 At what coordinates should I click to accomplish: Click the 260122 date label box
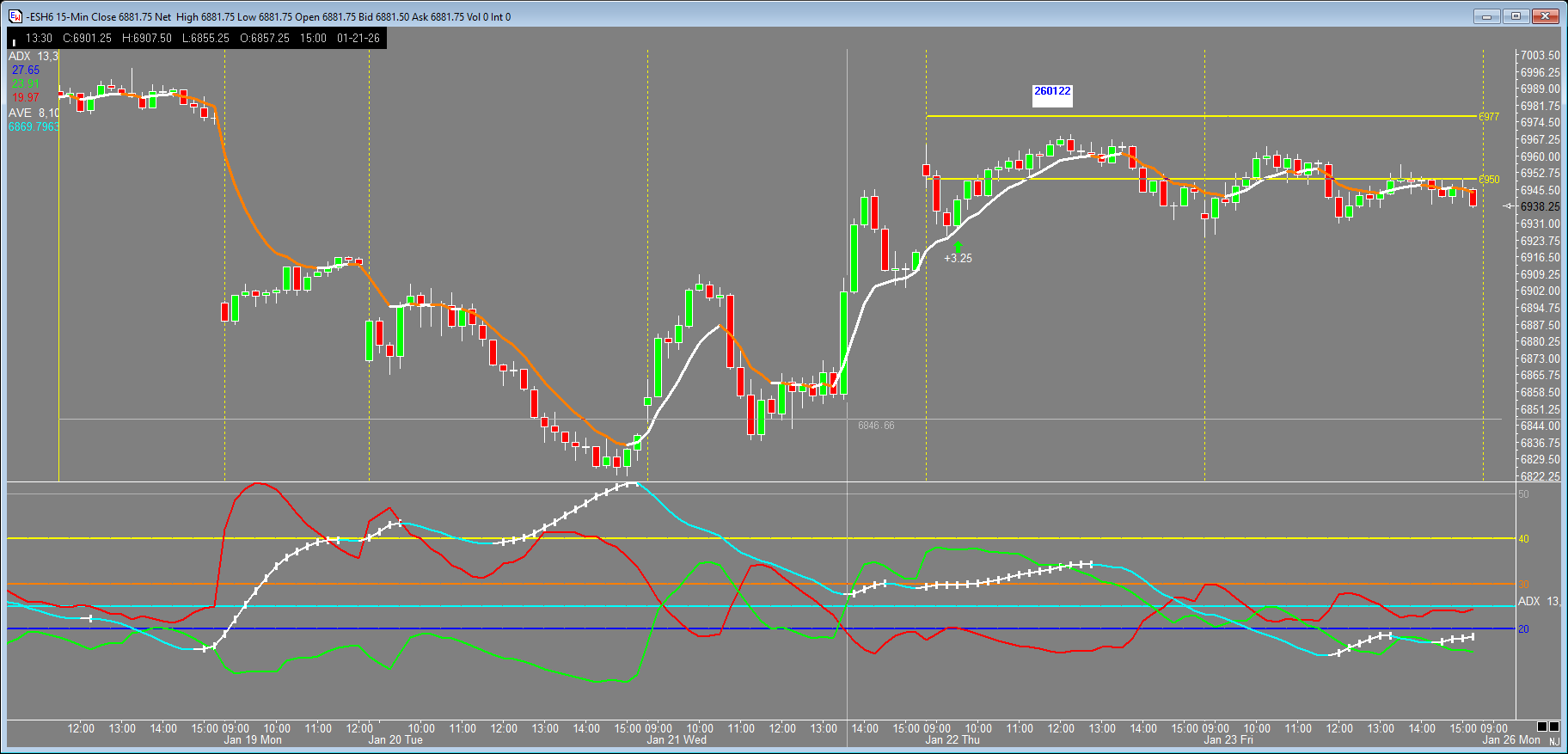click(x=1052, y=91)
